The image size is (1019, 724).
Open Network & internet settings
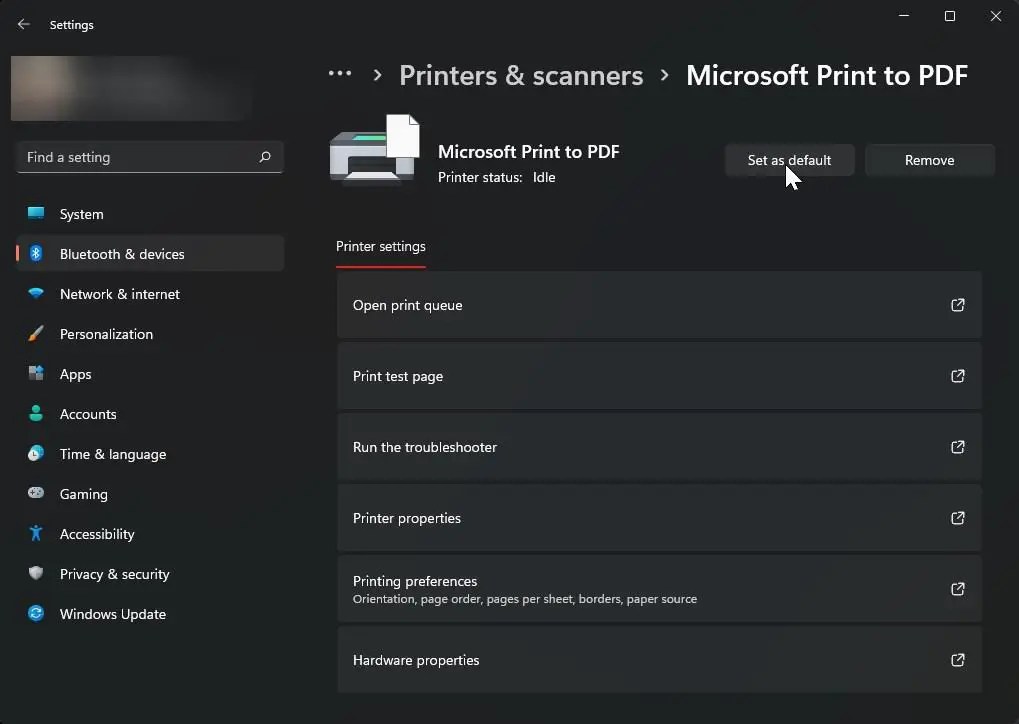[x=150, y=294]
